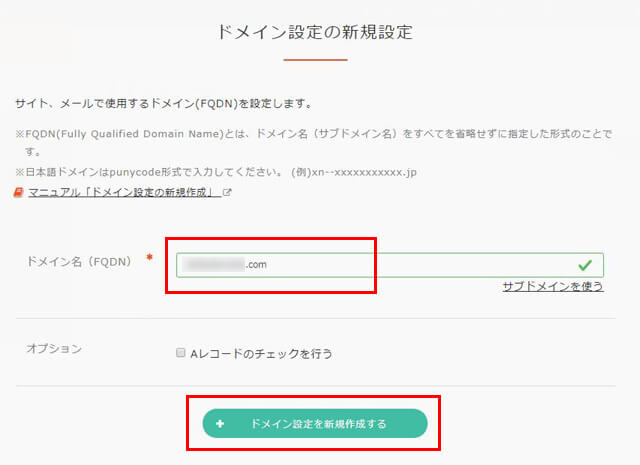Click ドメイン設定を新規作成する button
The width and height of the screenshot is (640, 465).
pos(315,424)
